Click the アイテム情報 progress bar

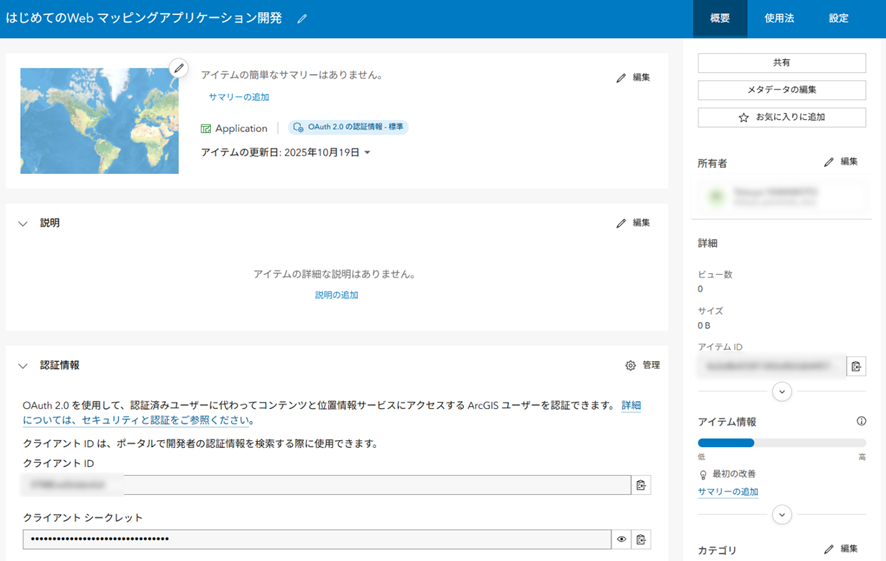pos(781,443)
